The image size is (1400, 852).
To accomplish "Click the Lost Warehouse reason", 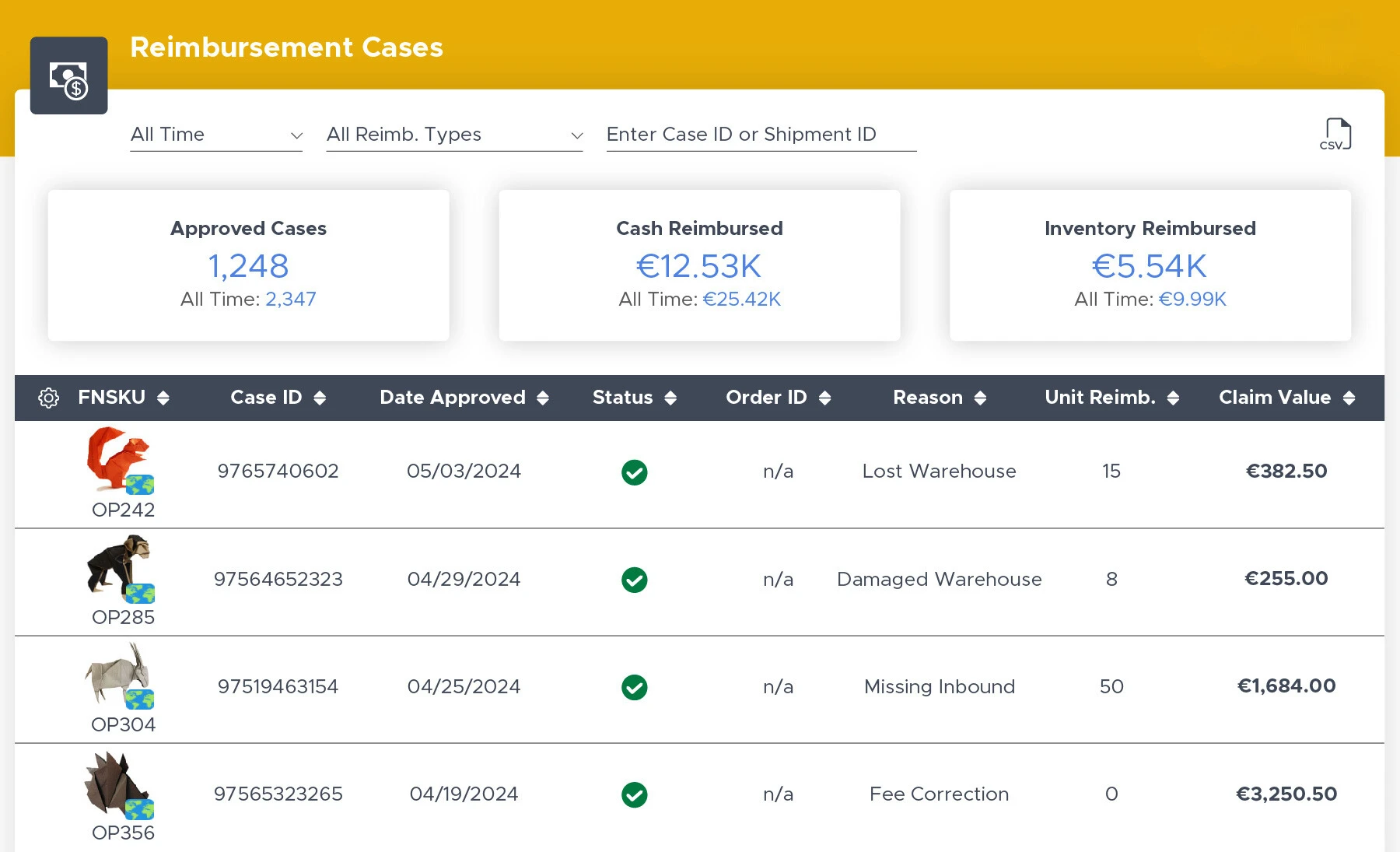I will pyautogui.click(x=939, y=472).
